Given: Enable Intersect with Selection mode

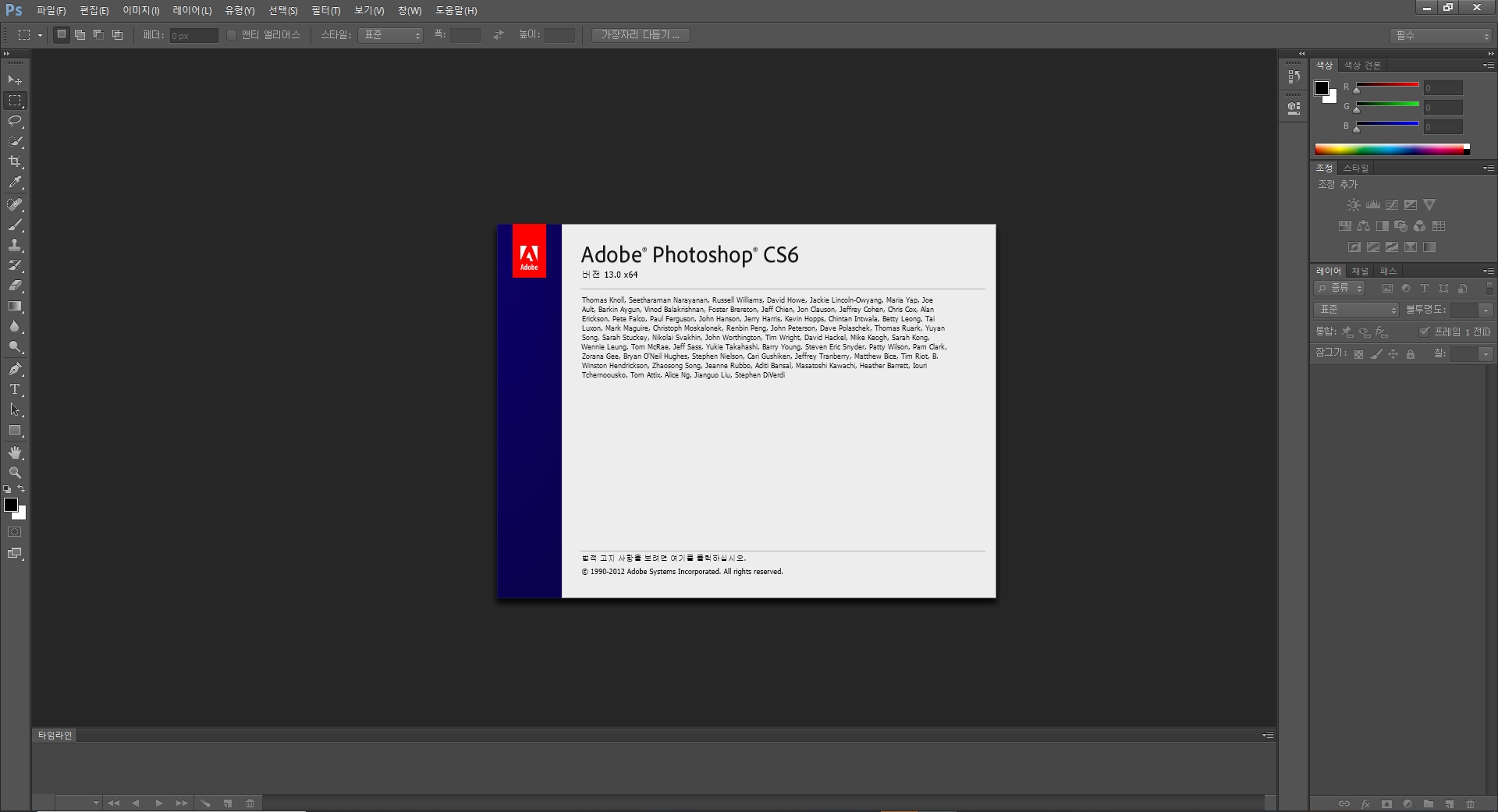Looking at the screenshot, I should pyautogui.click(x=117, y=35).
